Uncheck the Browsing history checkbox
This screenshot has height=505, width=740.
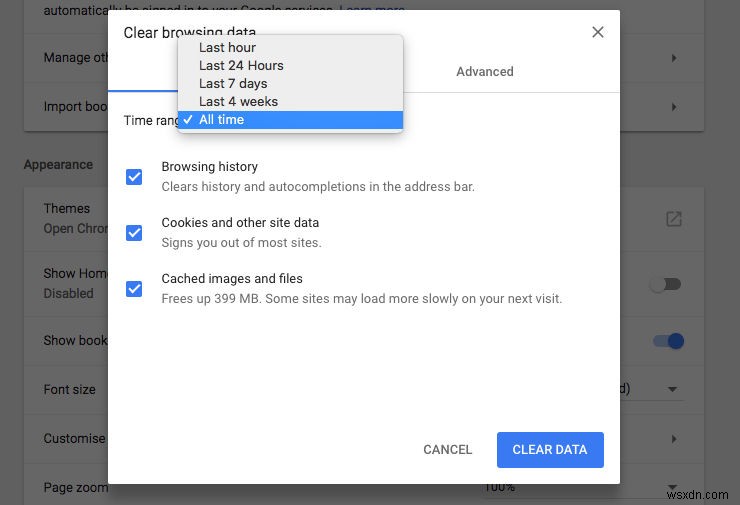coord(134,177)
